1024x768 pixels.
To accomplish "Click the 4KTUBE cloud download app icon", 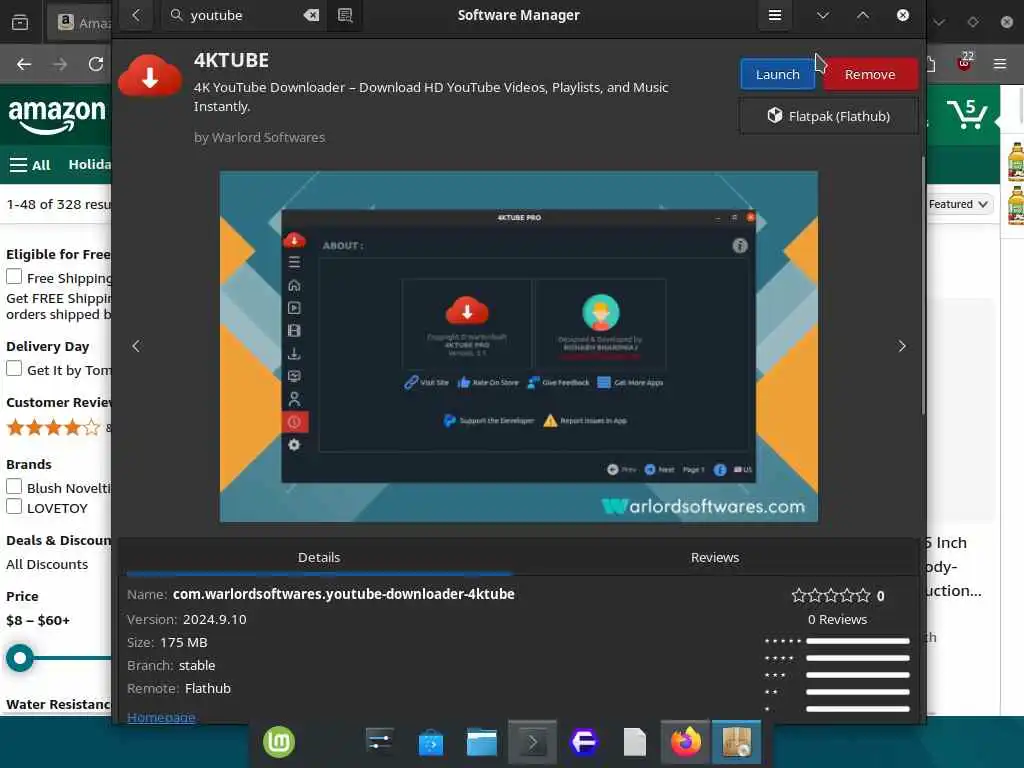I will 150,76.
